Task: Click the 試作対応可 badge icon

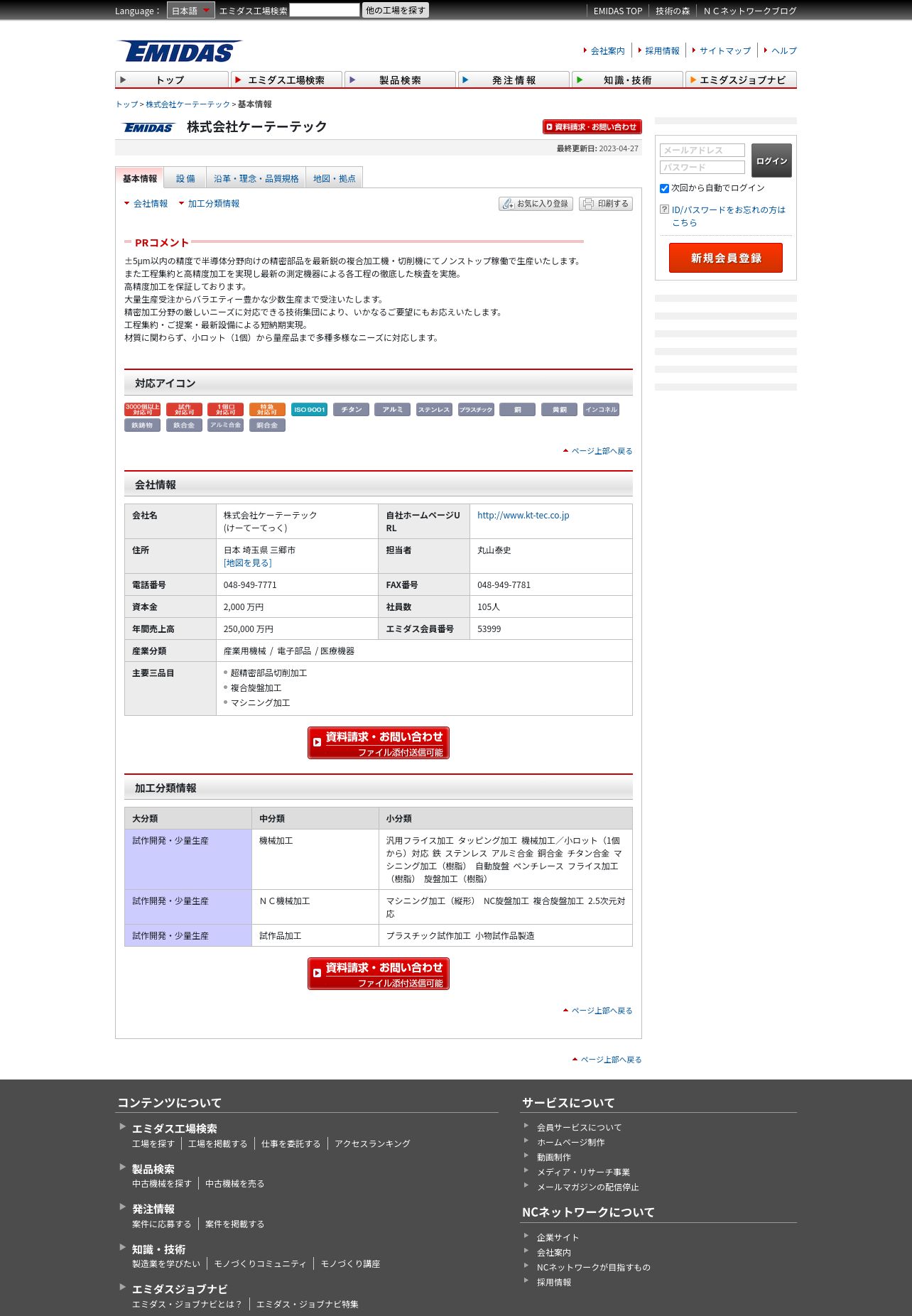Action: (184, 410)
